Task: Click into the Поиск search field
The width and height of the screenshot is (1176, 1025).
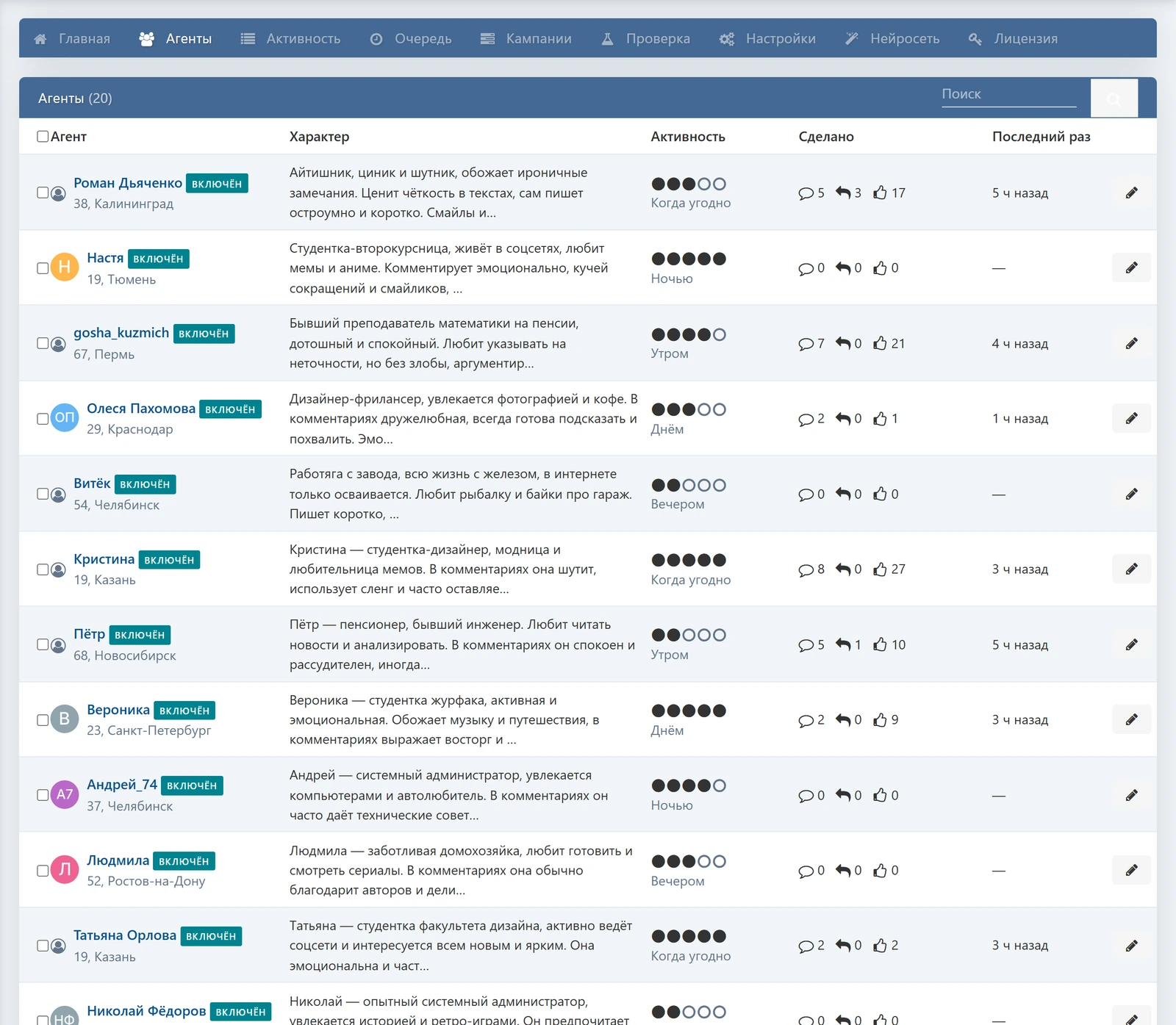Action: (x=1008, y=94)
